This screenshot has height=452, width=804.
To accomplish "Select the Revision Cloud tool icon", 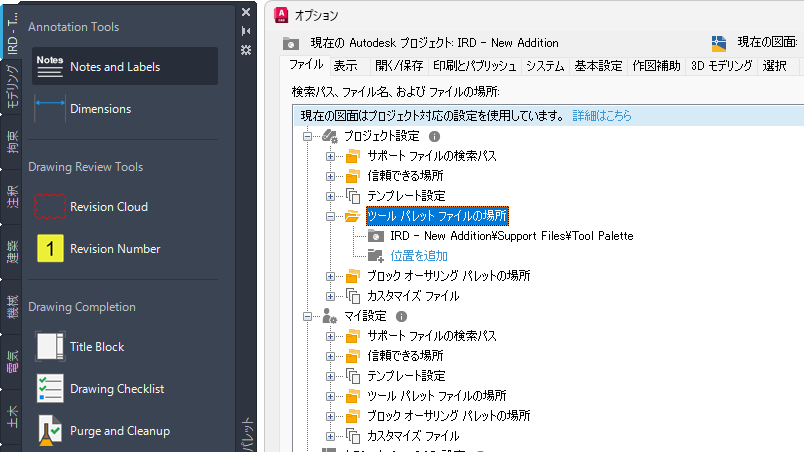I will pos(50,207).
